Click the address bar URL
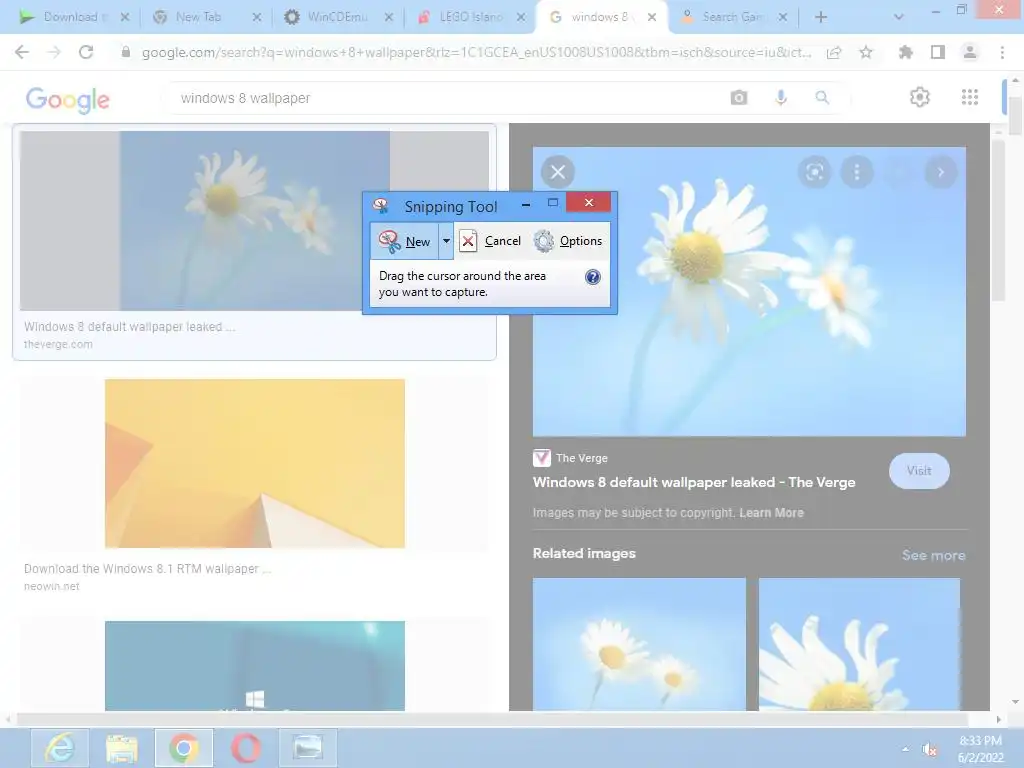This screenshot has width=1024, height=768. (475, 52)
